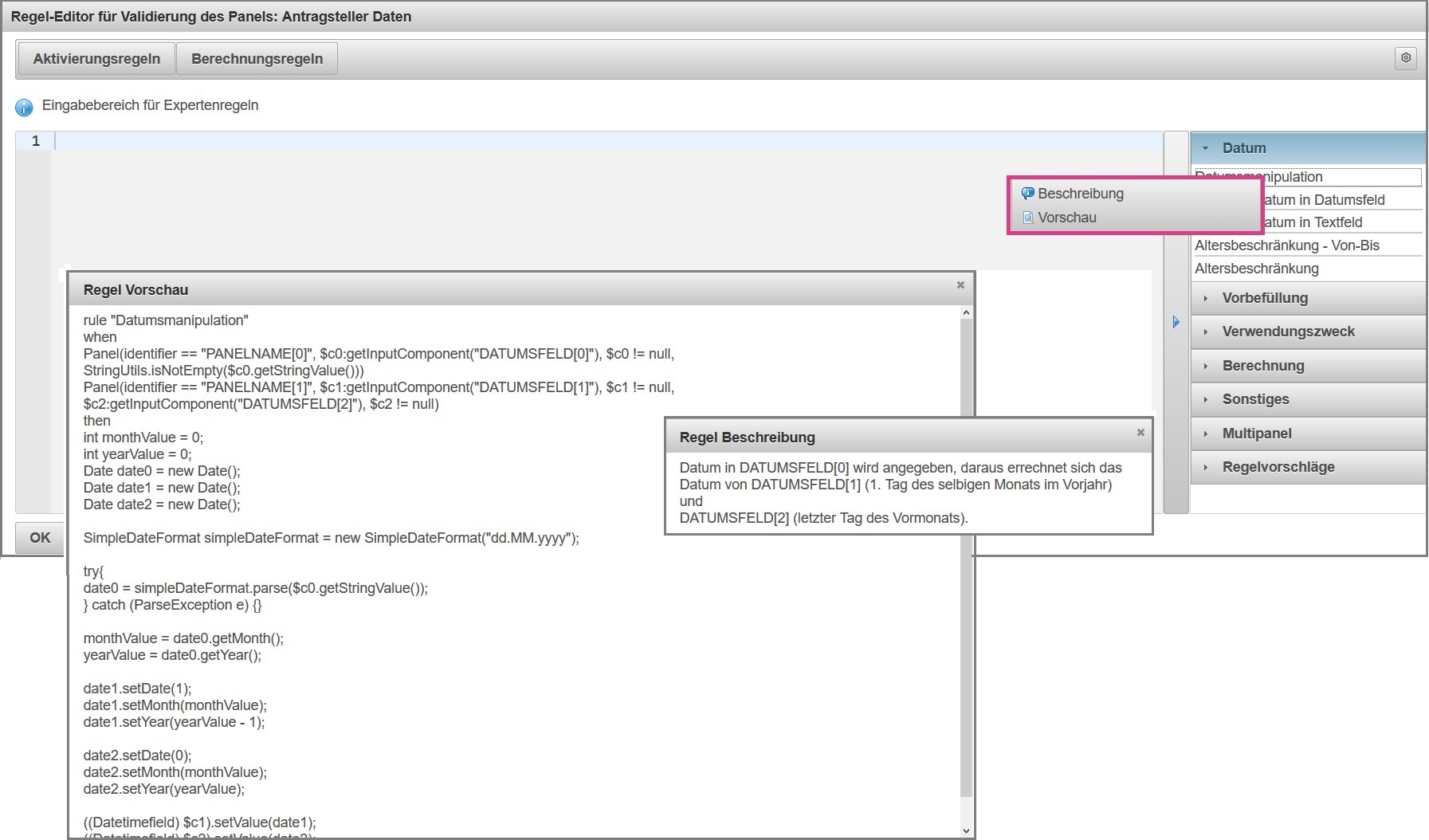This screenshot has height=840, width=1429.
Task: Click the scroll down arrow in Regel Vorschau
Action: tap(966, 830)
